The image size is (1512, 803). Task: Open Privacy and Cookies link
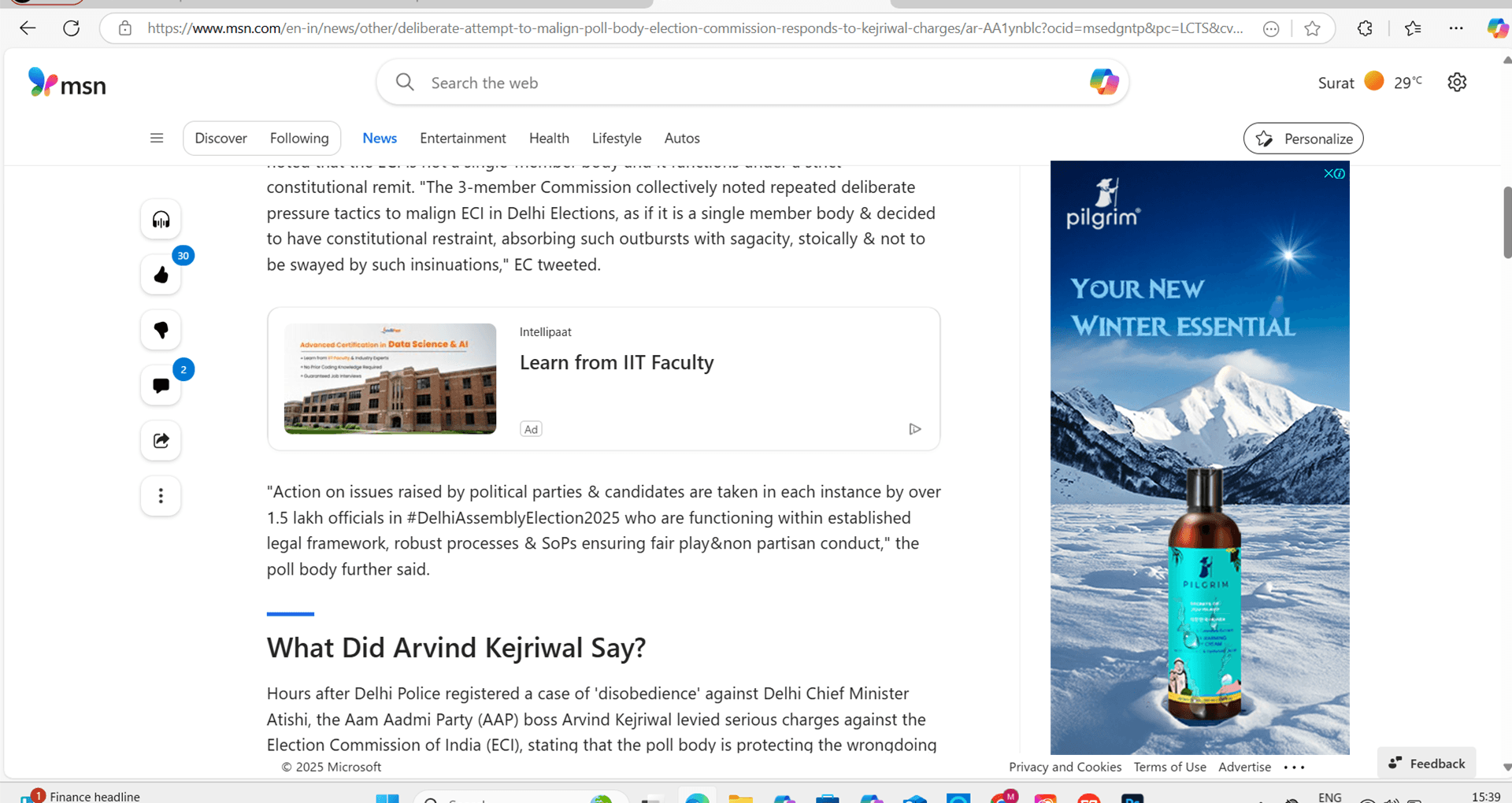[1065, 768]
